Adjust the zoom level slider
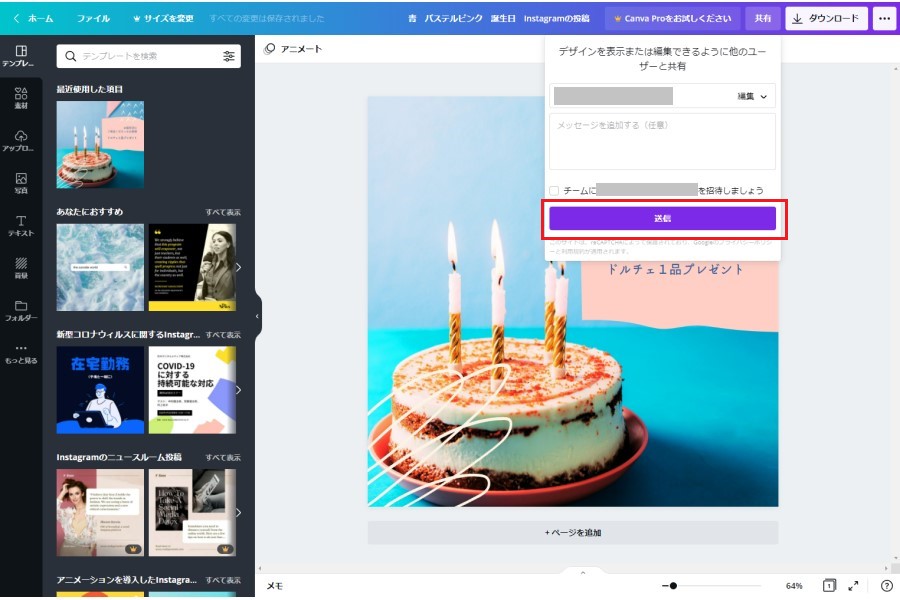 coord(673,586)
